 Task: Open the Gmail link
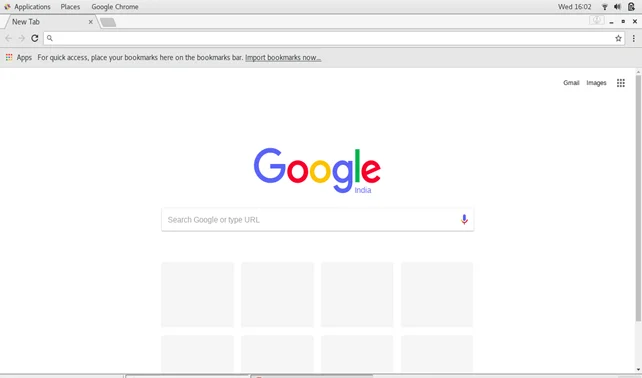click(571, 83)
